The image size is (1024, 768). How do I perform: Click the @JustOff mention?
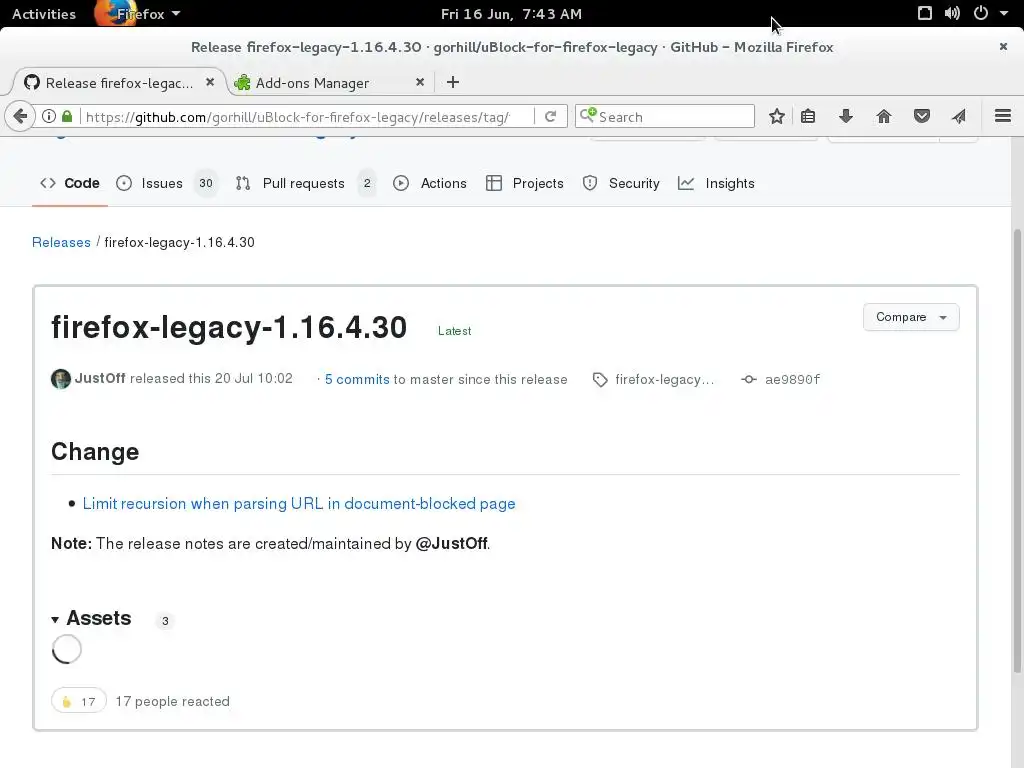[451, 543]
